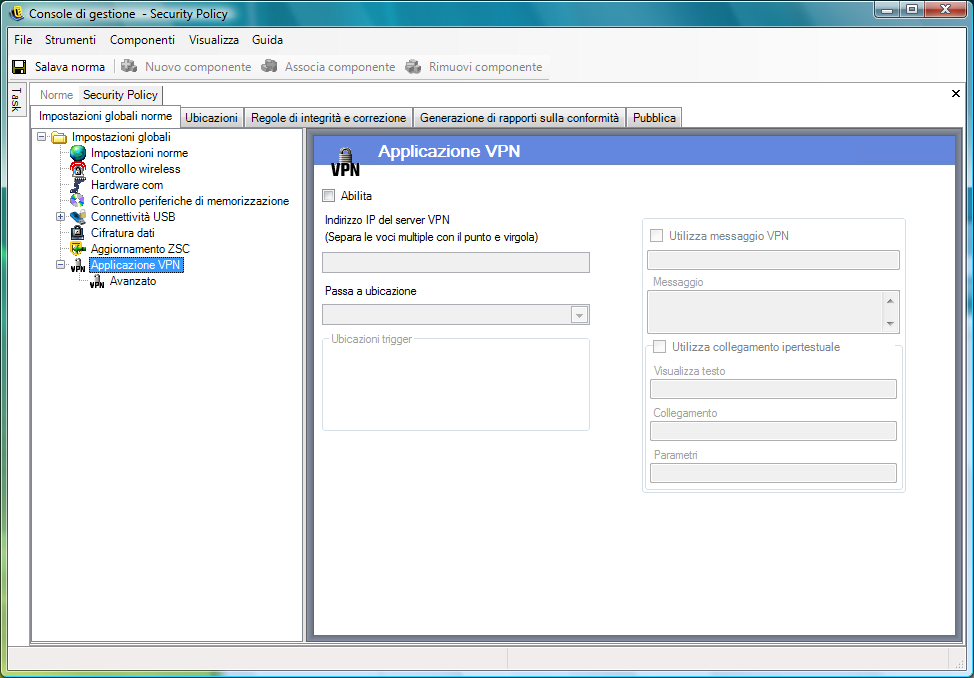Click the Avanzato VPN icon

click(97, 282)
